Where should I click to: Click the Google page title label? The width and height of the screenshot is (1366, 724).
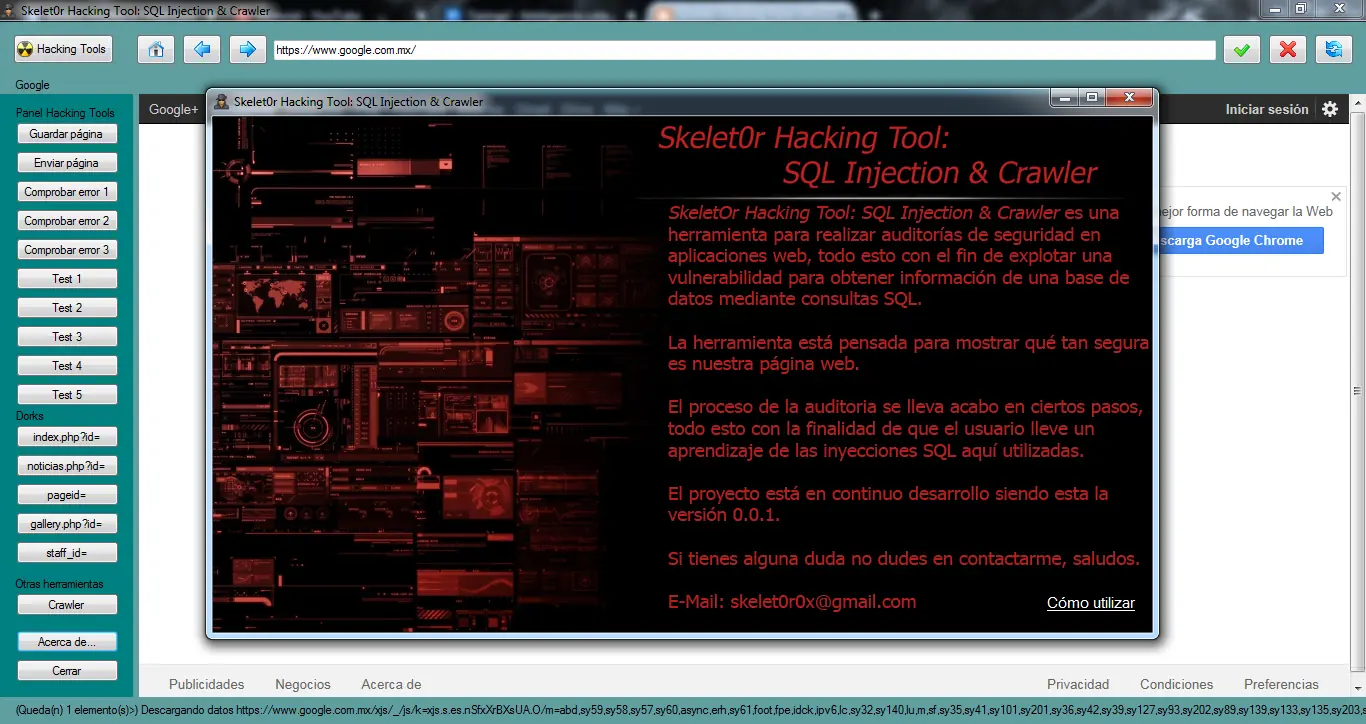point(32,85)
